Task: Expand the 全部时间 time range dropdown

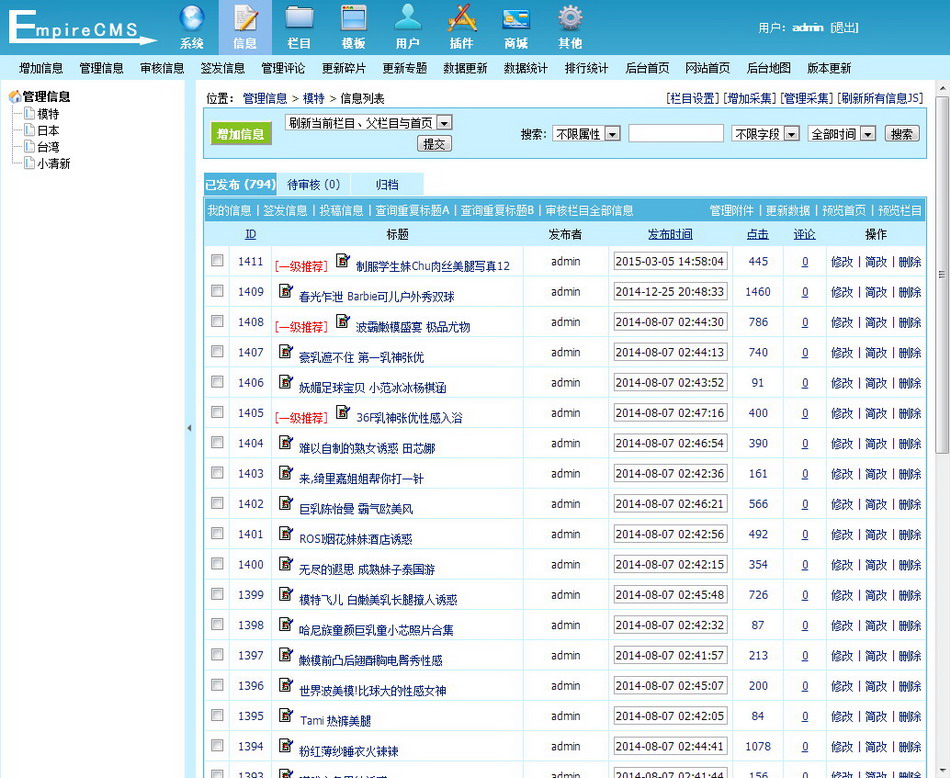Action: (x=842, y=134)
